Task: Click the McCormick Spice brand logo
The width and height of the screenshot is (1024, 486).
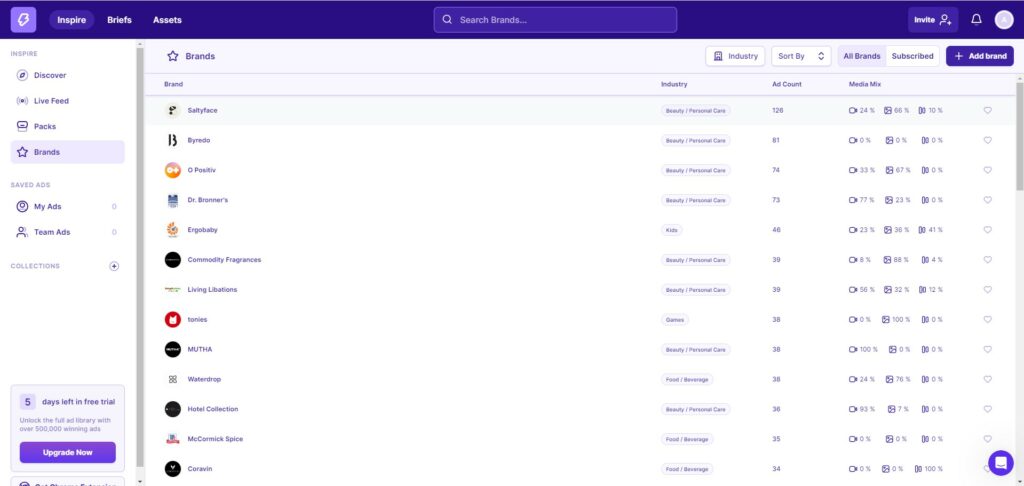Action: 172,439
